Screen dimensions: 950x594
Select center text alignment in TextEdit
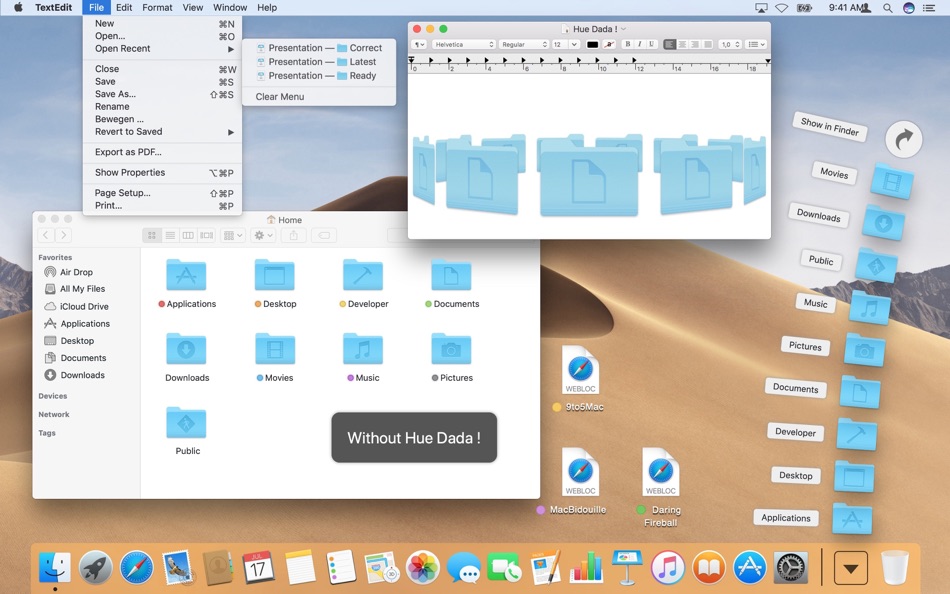[x=682, y=44]
